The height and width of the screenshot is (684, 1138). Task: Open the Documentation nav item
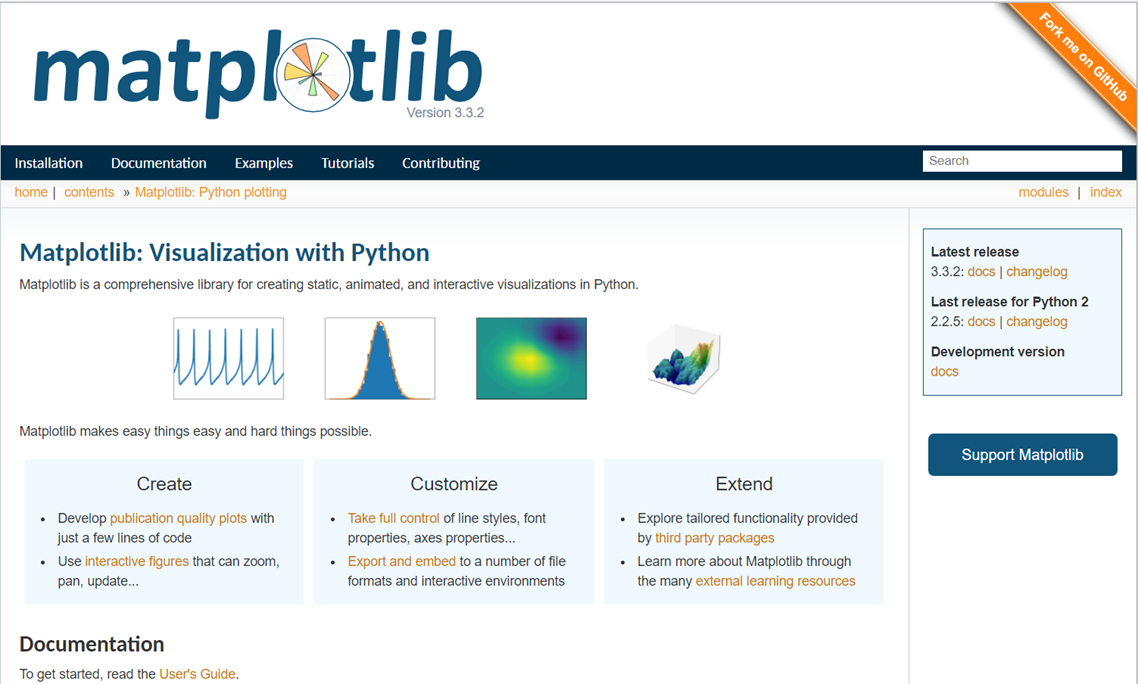point(158,163)
